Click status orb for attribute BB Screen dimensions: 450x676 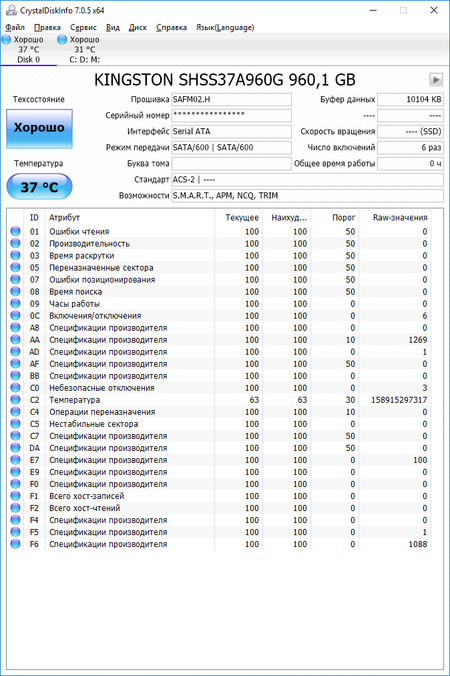(16, 376)
